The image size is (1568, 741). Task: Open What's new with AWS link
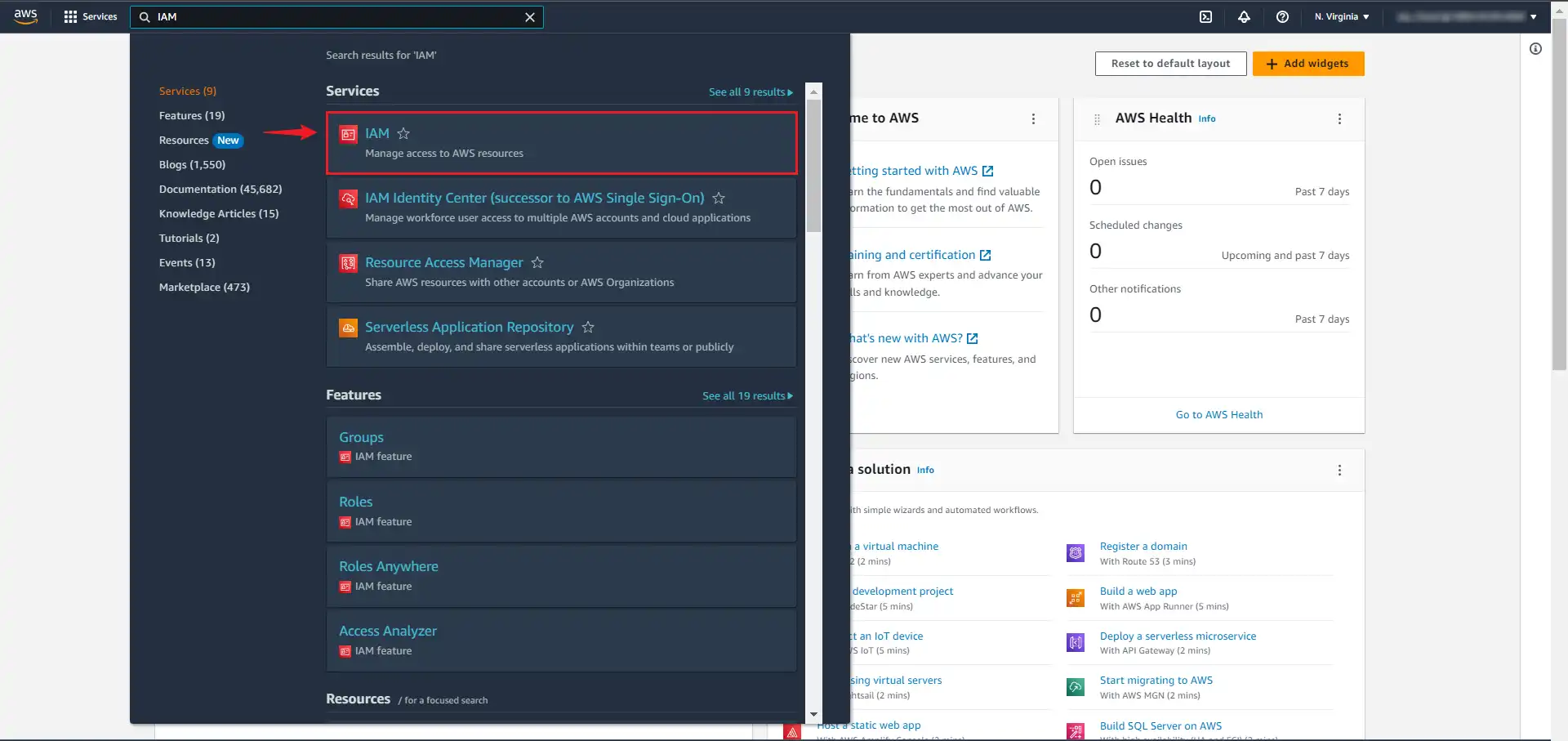point(914,338)
